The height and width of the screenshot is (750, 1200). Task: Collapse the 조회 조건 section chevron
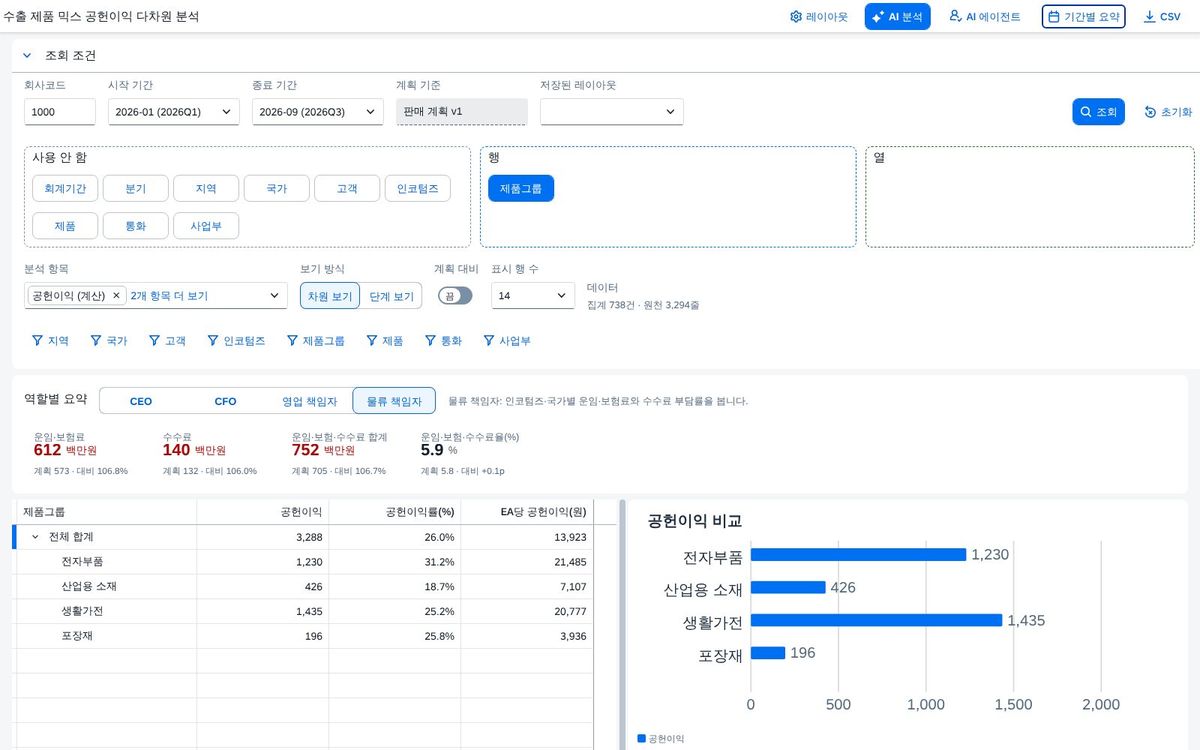coord(27,56)
